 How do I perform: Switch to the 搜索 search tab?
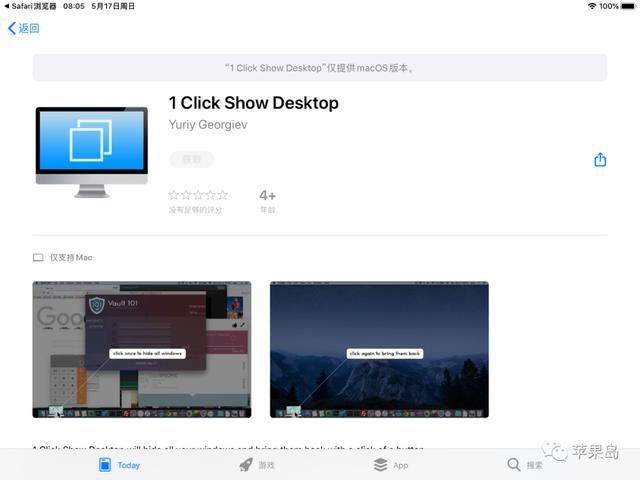[525, 465]
